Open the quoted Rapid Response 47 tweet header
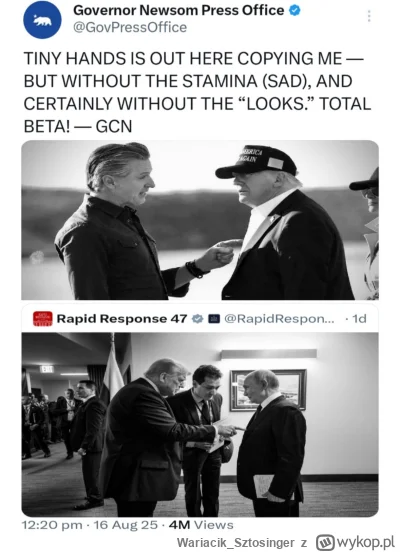400x552 pixels. pos(200,319)
